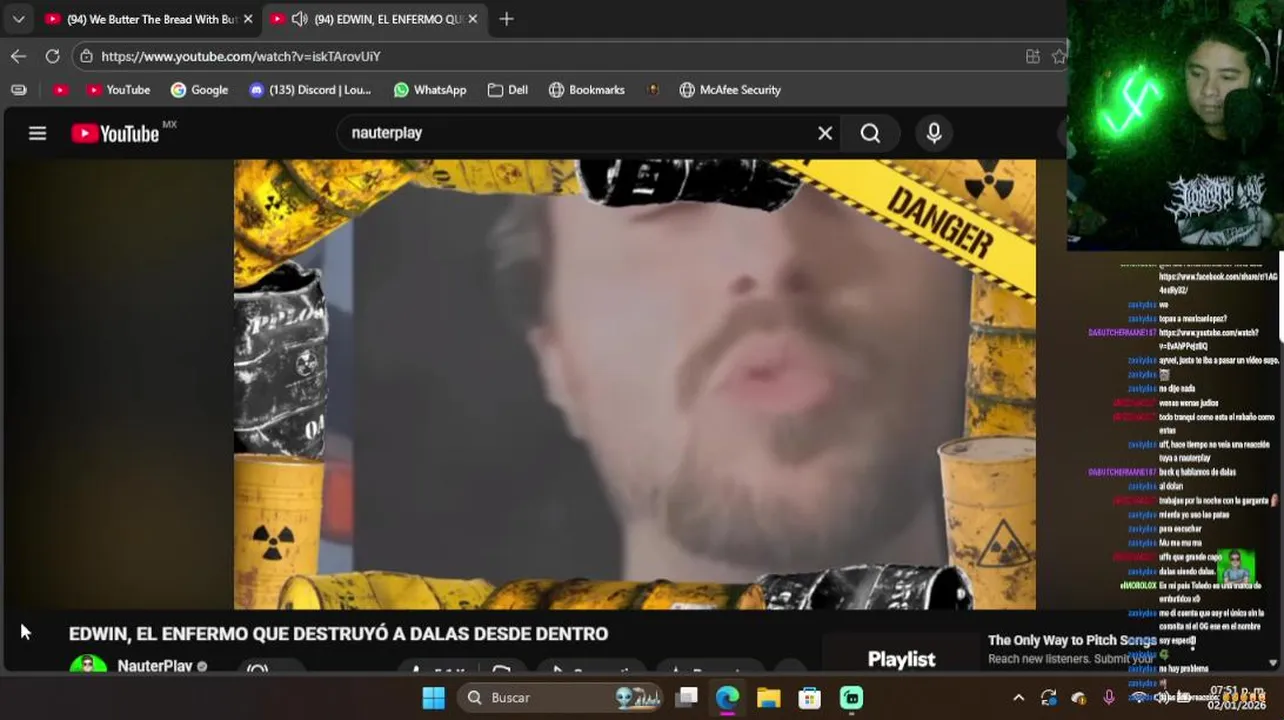The width and height of the screenshot is (1284, 720).
Task: Clear the 'nauterplay' search text with the X
Action: tap(825, 133)
